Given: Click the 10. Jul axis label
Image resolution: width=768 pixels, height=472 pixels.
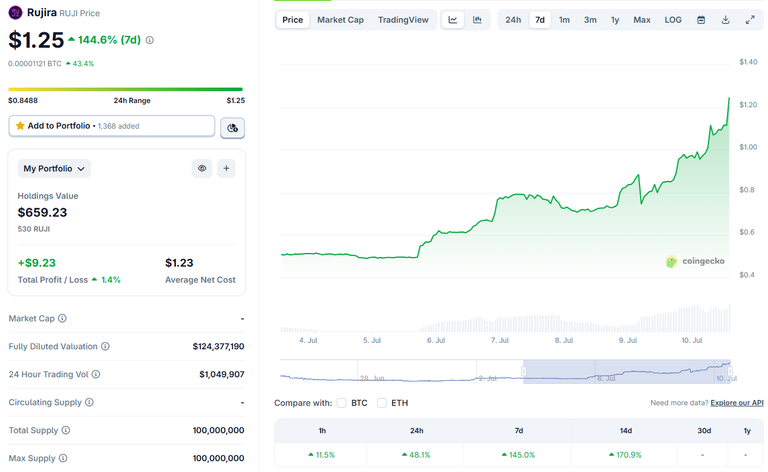Looking at the screenshot, I should click(692, 340).
